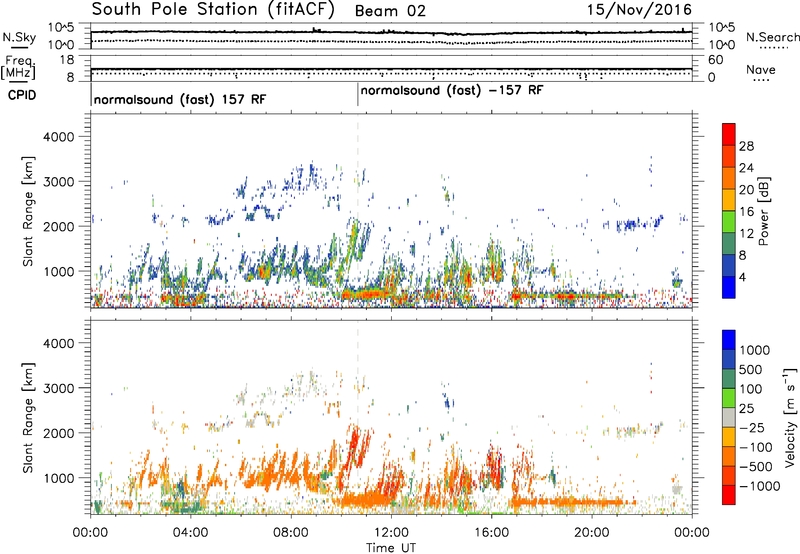Select "-1000" on the Velocity colorbar

click(x=759, y=486)
